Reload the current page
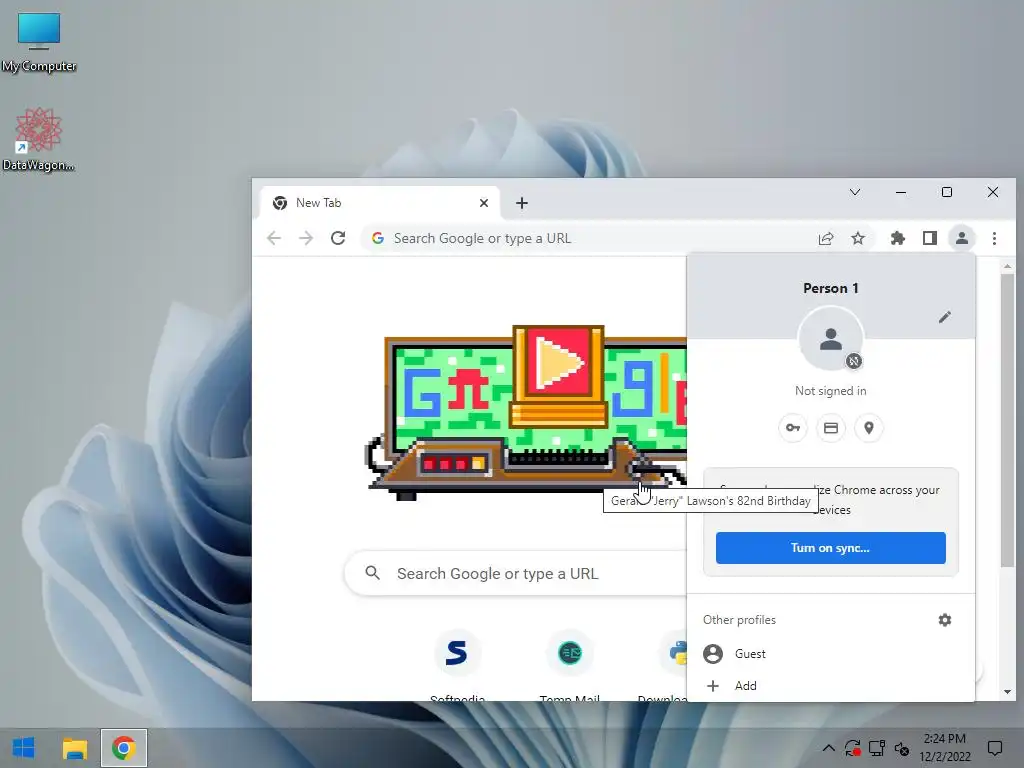 click(338, 238)
